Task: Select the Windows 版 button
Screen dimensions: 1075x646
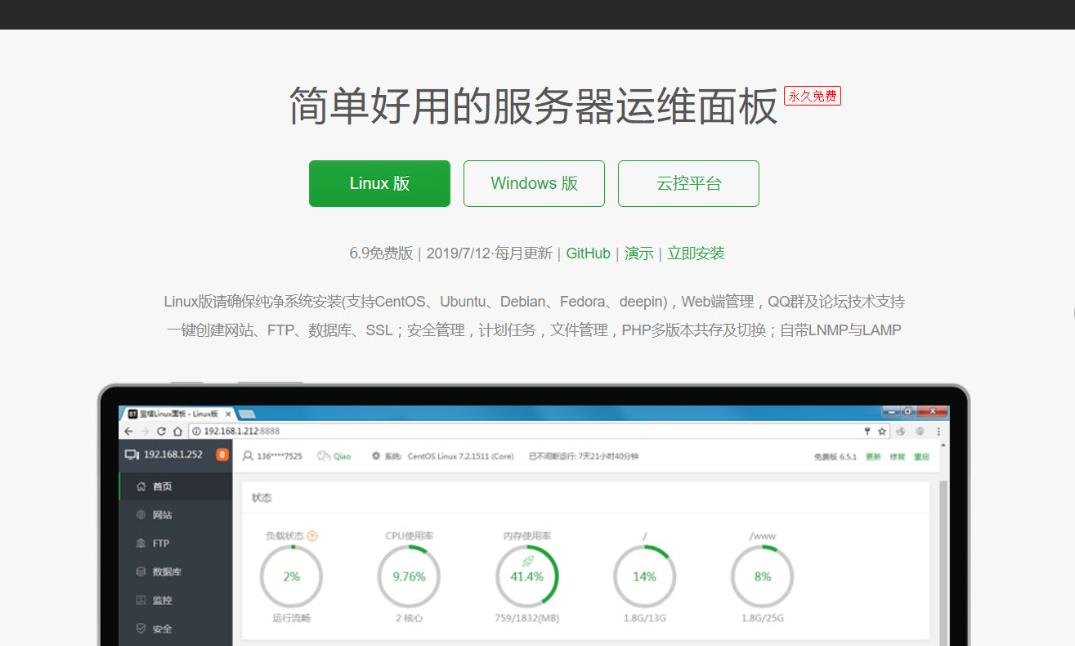Action: coord(534,184)
